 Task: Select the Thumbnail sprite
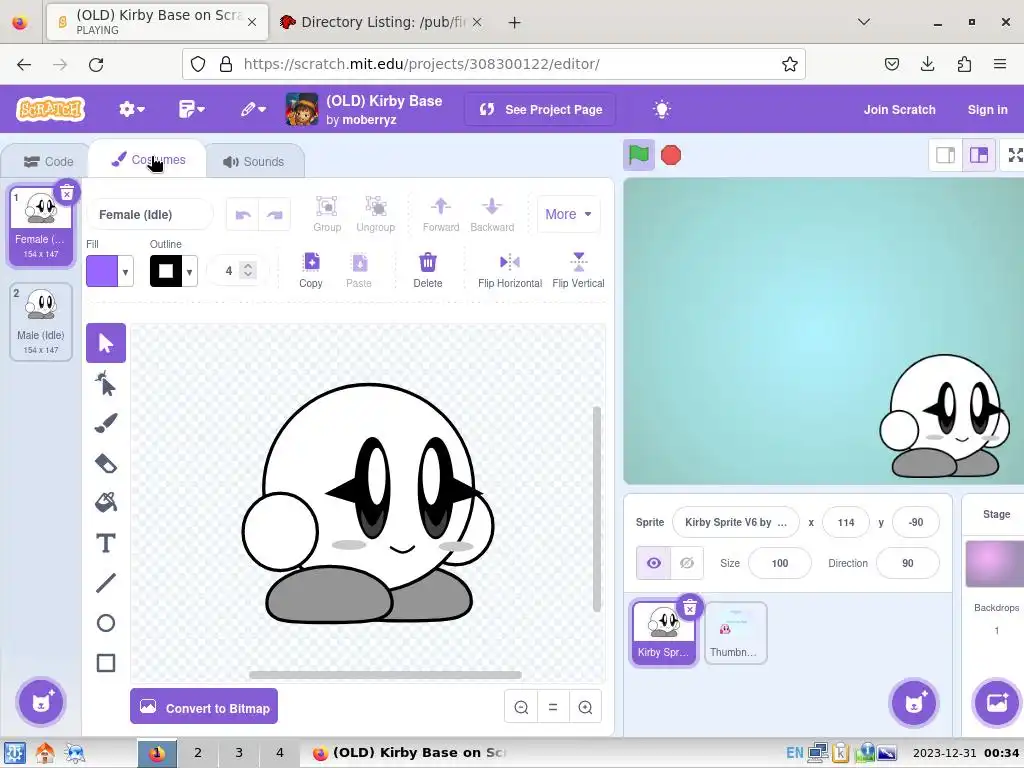point(735,633)
